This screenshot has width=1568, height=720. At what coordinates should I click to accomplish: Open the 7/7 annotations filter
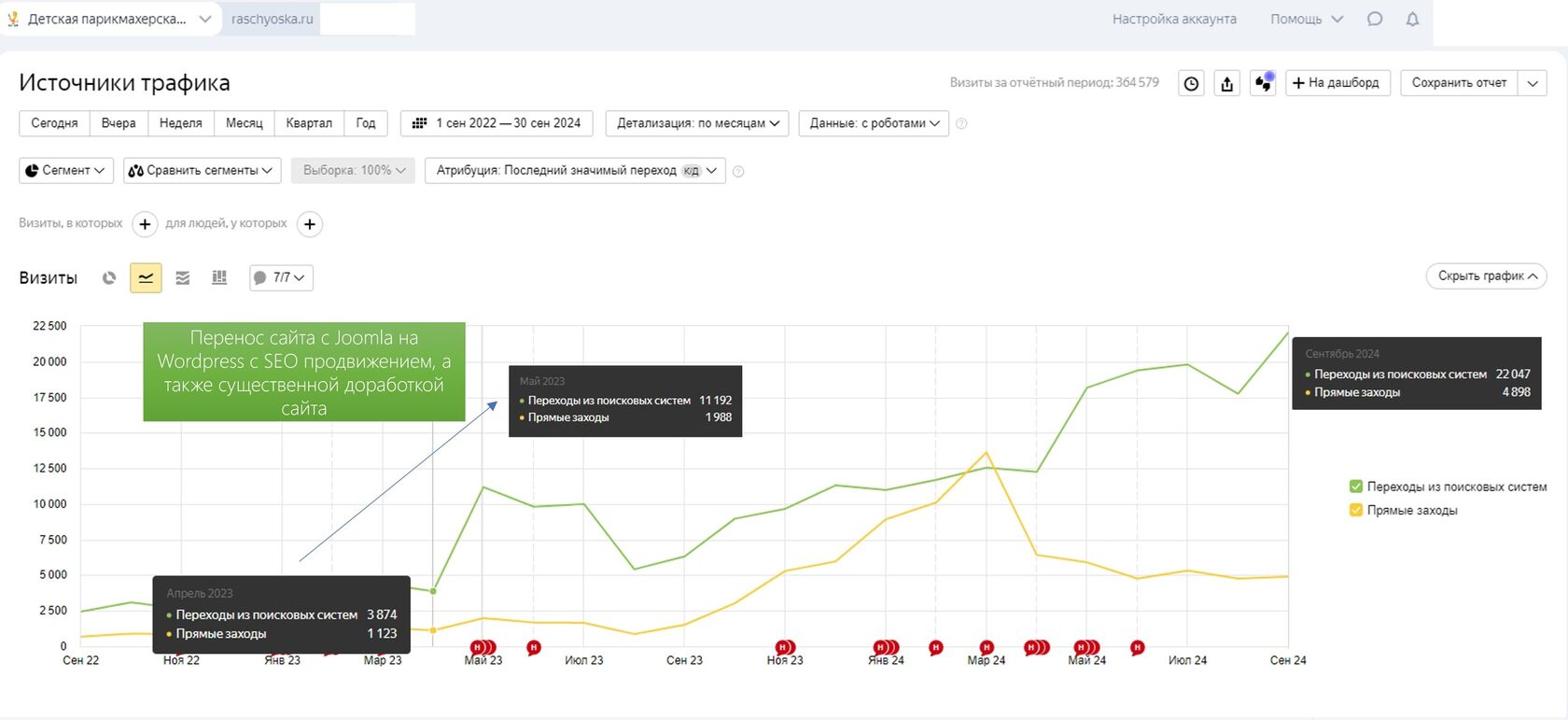tap(281, 277)
